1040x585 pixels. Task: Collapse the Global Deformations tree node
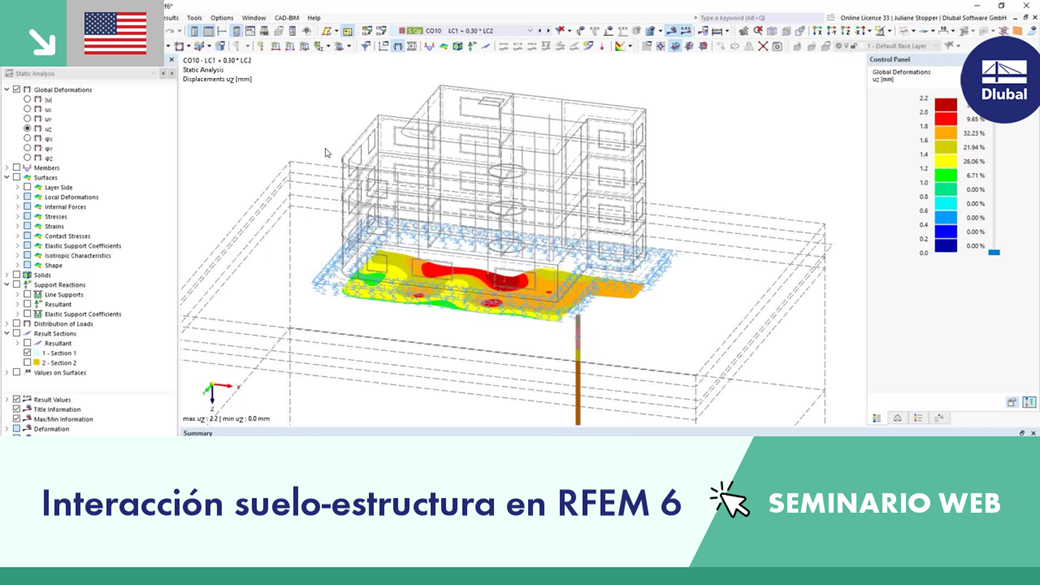[x=7, y=89]
